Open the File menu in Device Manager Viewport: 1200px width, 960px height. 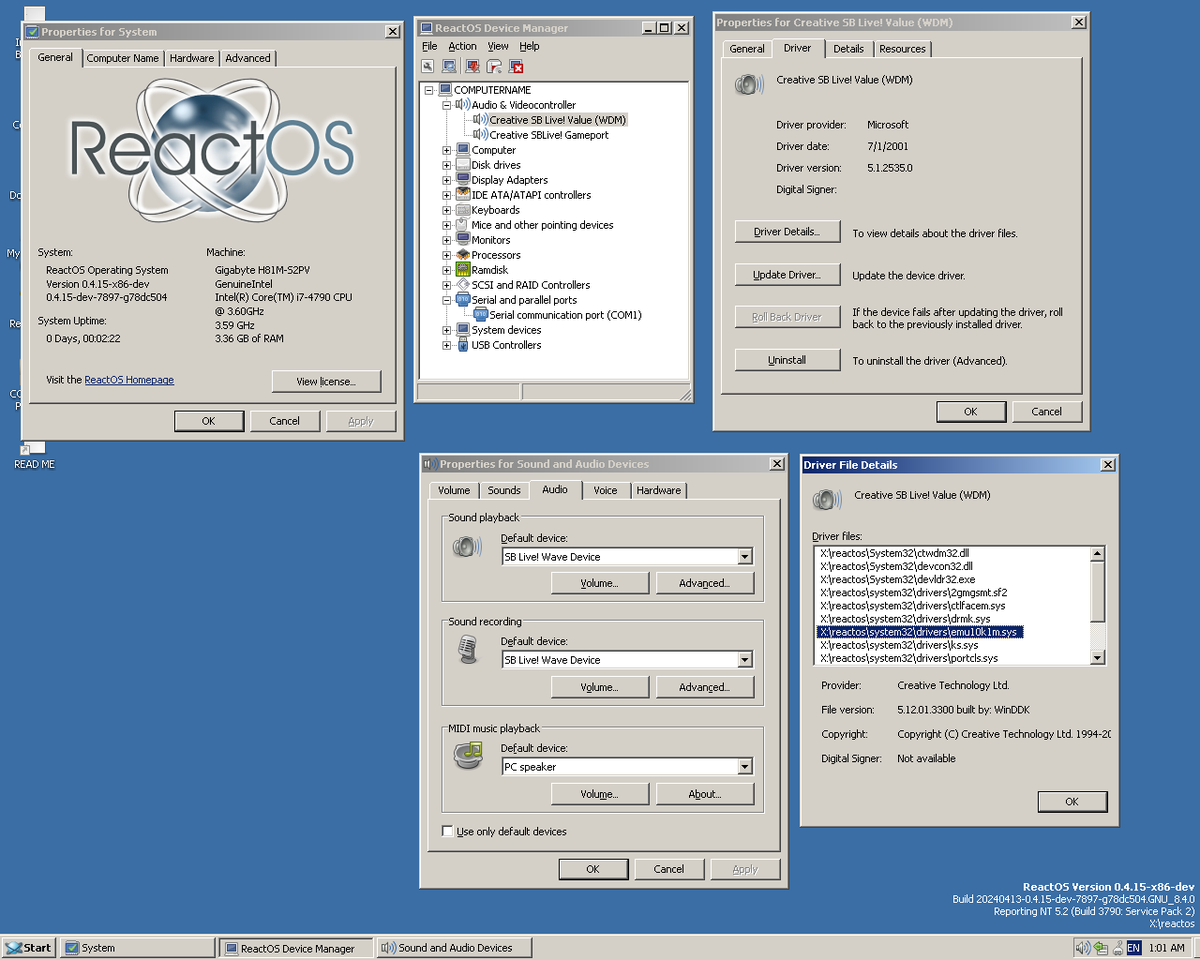[430, 46]
